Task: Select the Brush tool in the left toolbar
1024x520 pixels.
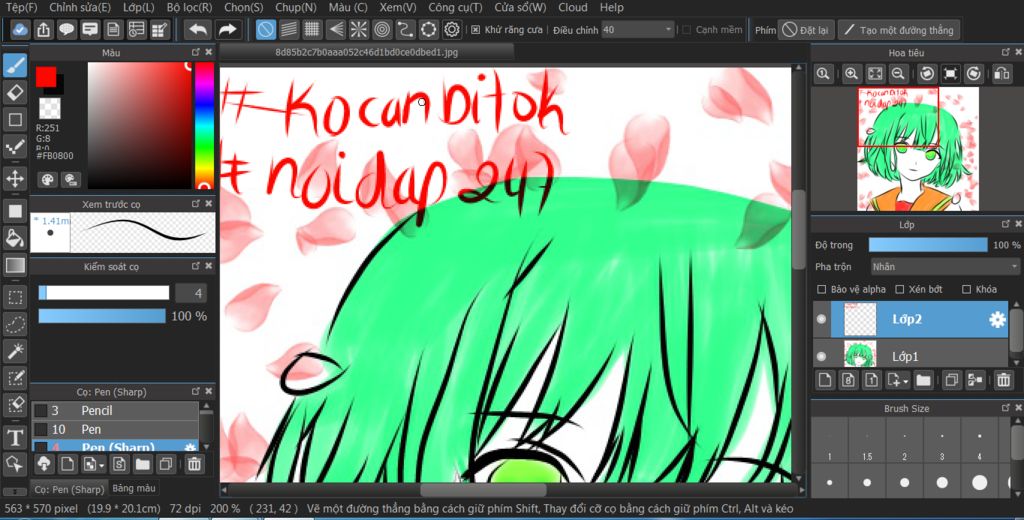Action: click(15, 65)
